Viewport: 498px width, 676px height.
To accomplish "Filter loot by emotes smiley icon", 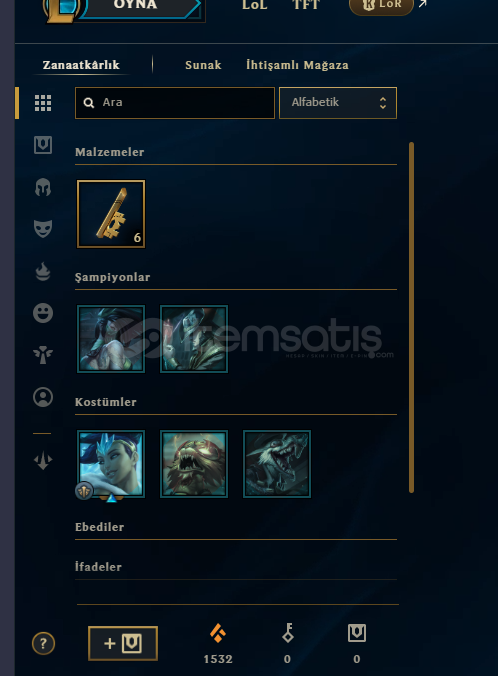I will tap(43, 313).
